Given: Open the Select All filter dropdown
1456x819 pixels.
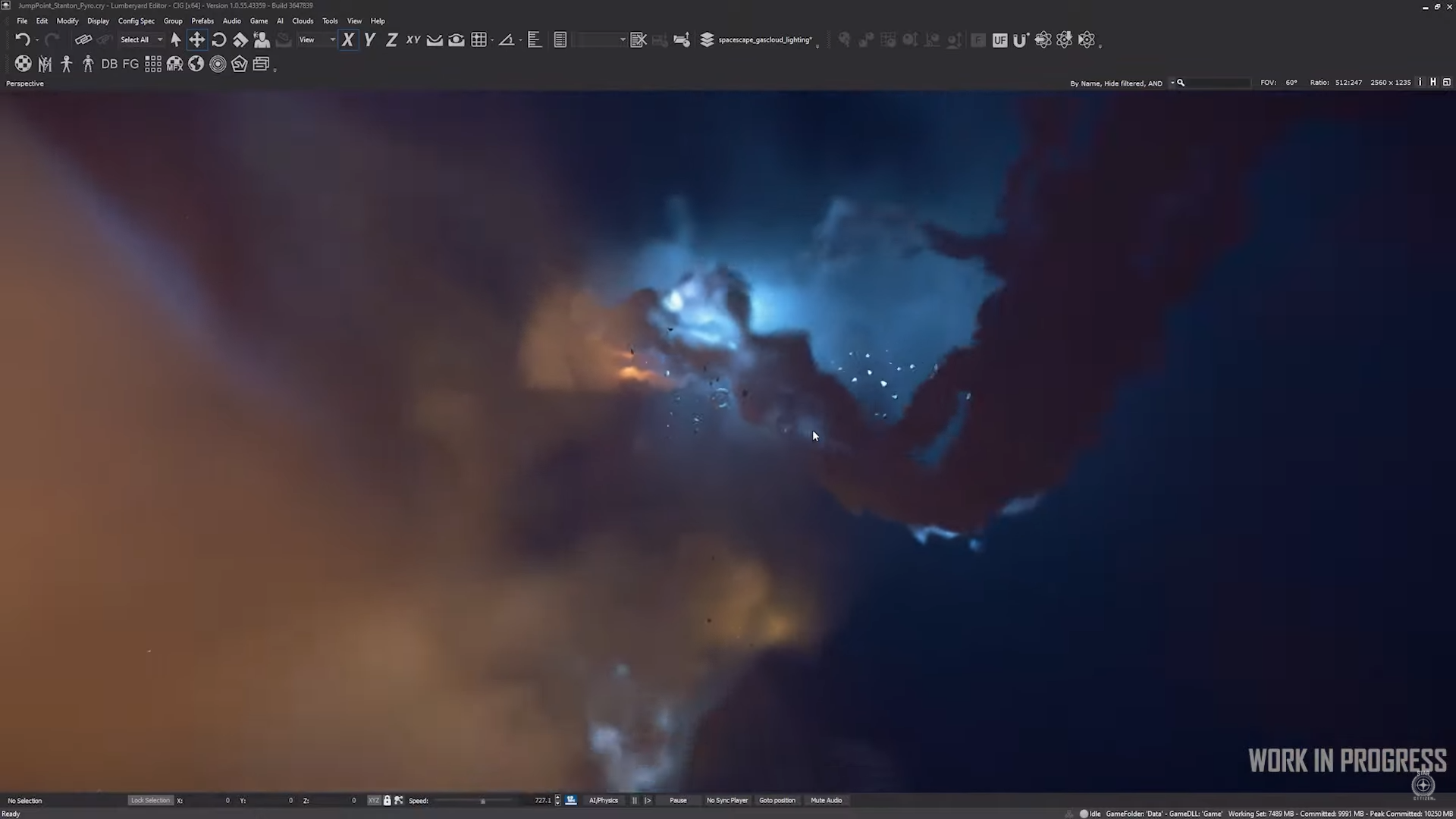Looking at the screenshot, I should point(141,39).
